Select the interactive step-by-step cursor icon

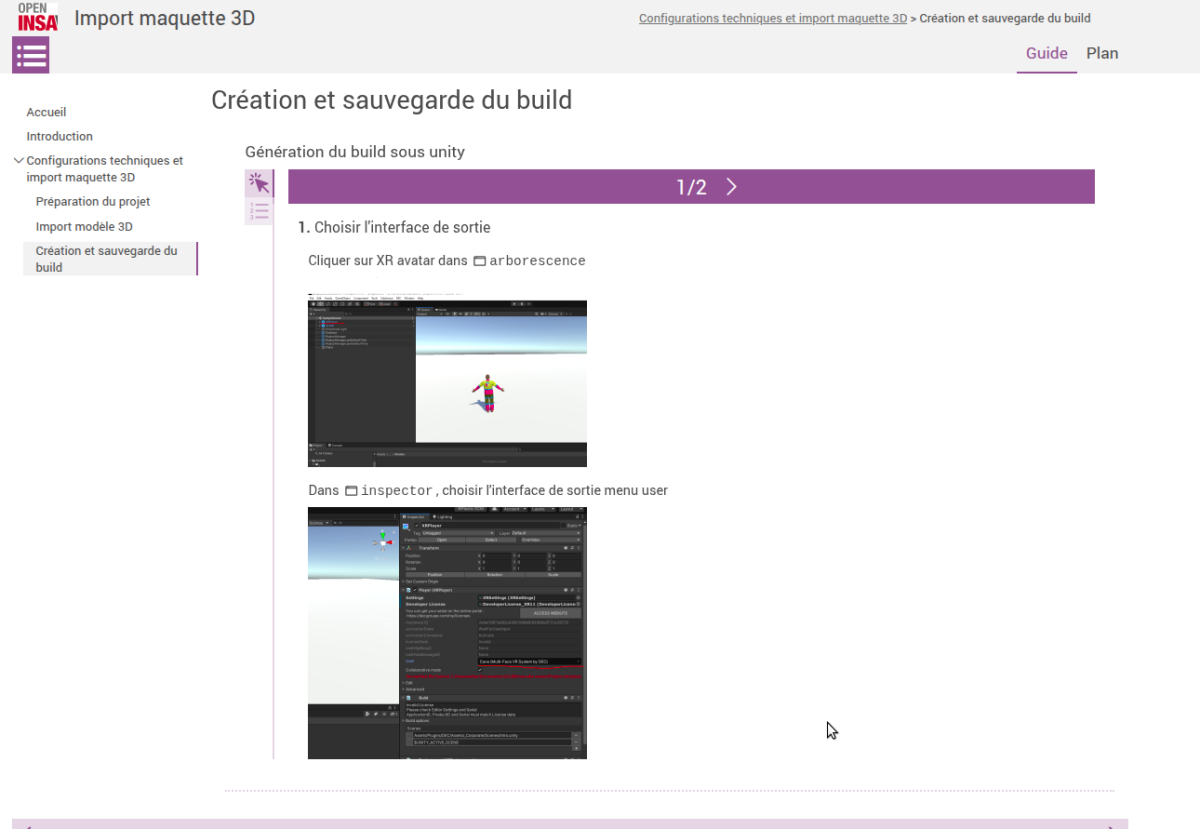point(259,183)
